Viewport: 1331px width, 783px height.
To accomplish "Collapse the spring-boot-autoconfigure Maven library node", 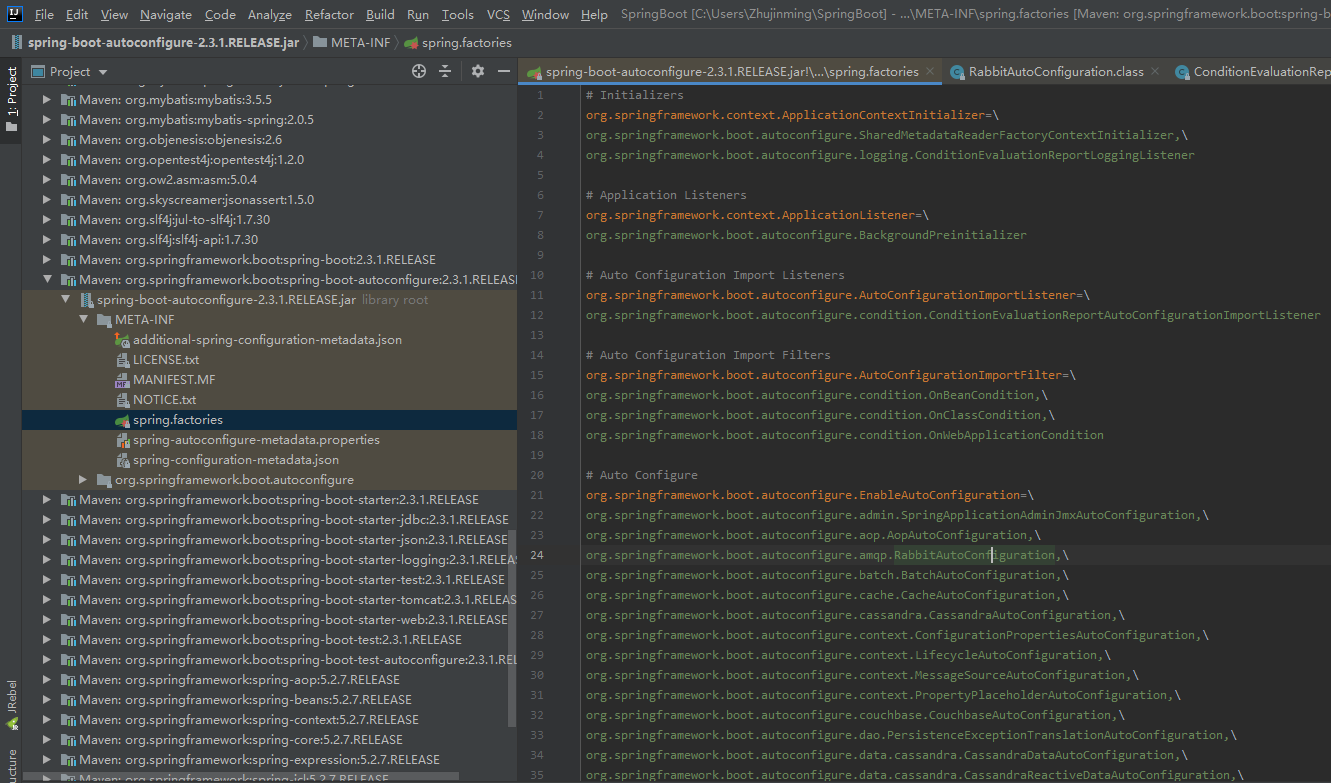I will coord(47,280).
